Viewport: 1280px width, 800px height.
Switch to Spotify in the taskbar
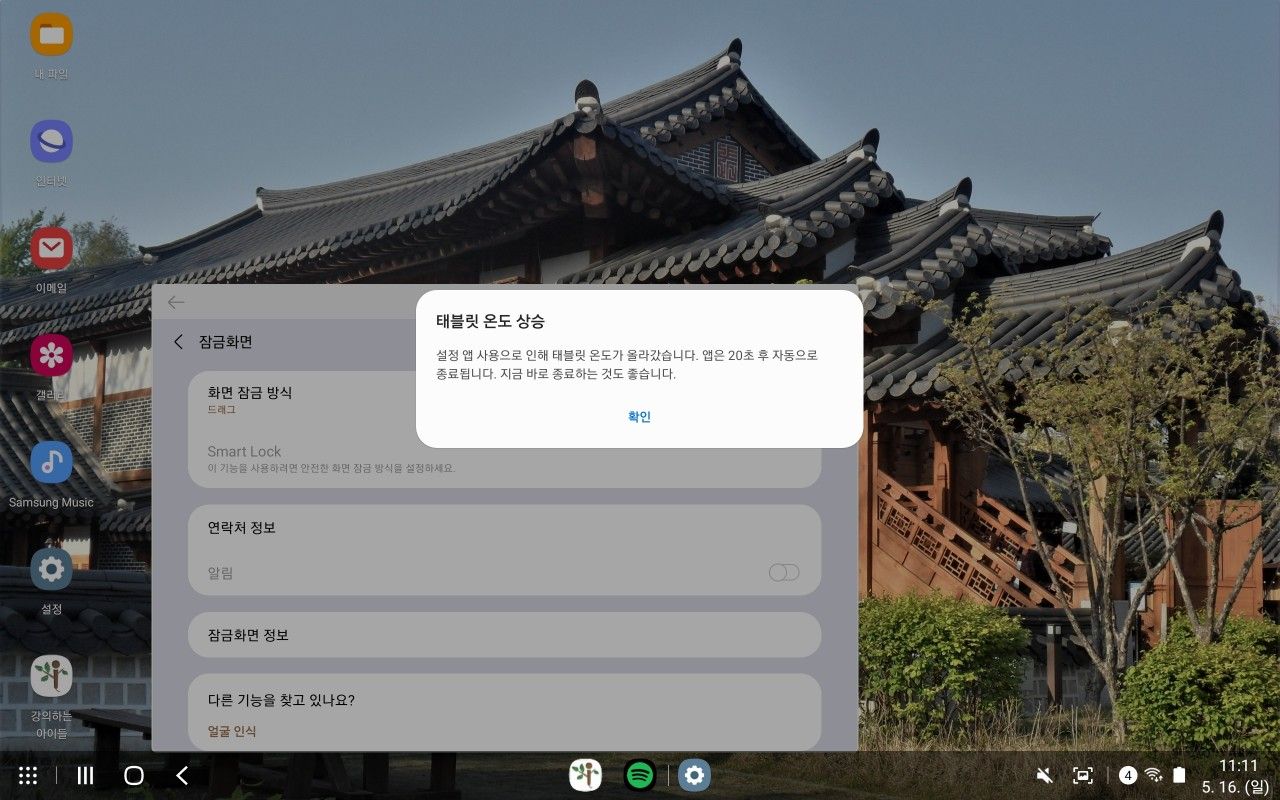click(x=640, y=775)
